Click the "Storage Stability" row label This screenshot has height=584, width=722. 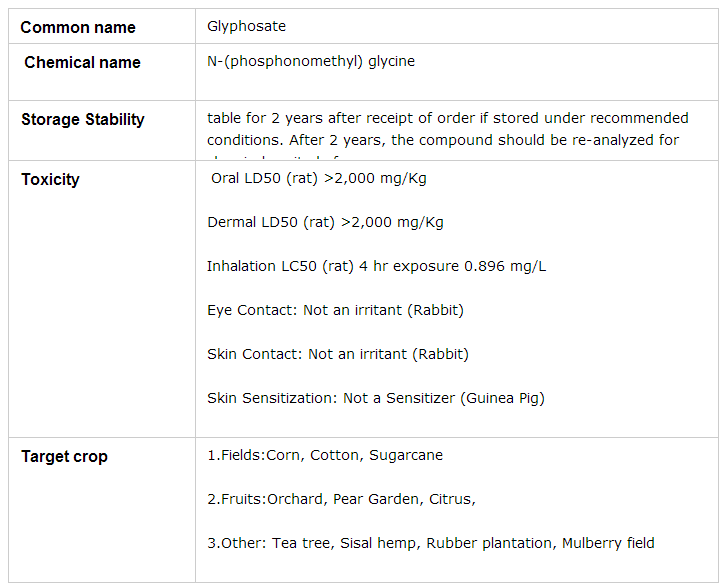pos(83,119)
